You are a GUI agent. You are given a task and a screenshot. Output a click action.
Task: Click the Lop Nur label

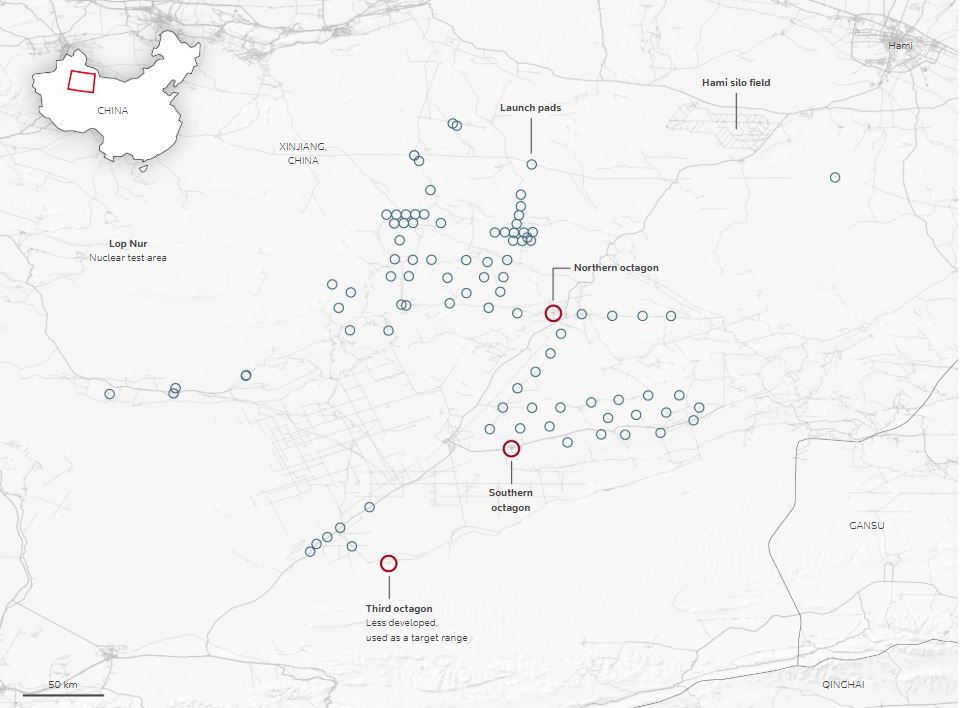(128, 244)
